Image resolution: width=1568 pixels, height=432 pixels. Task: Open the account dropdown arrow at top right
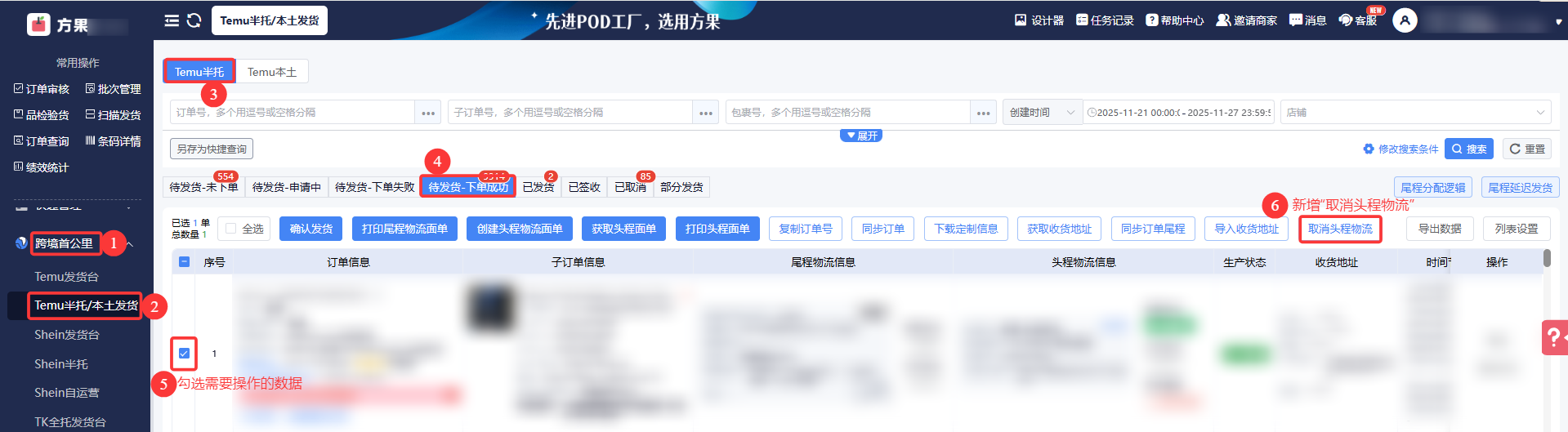point(1558,22)
